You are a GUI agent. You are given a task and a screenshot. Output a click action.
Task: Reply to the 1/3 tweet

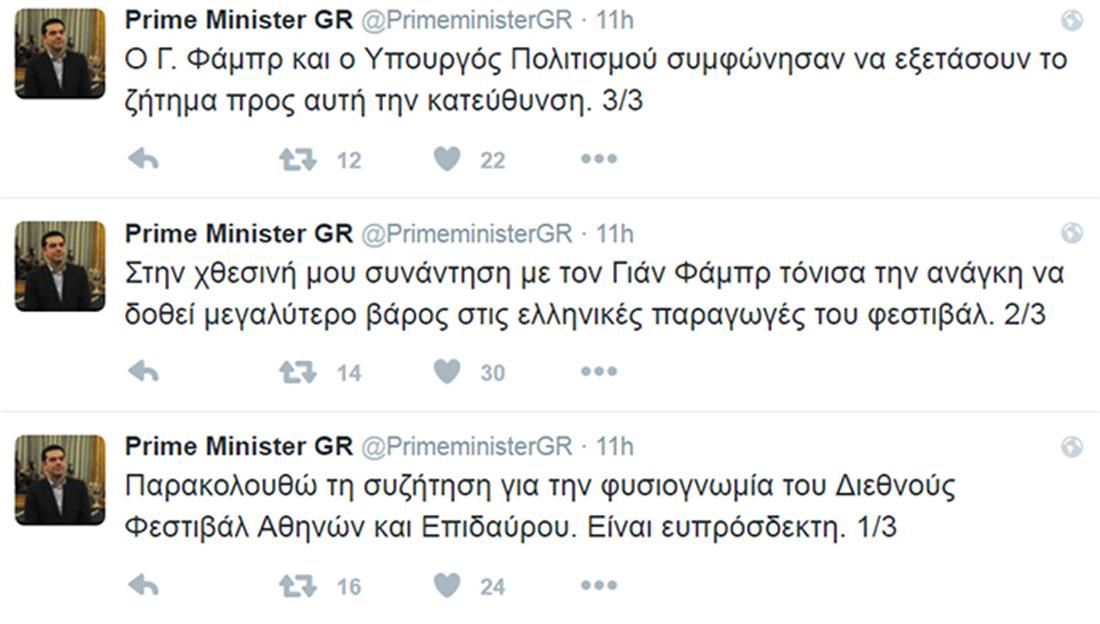click(x=144, y=585)
